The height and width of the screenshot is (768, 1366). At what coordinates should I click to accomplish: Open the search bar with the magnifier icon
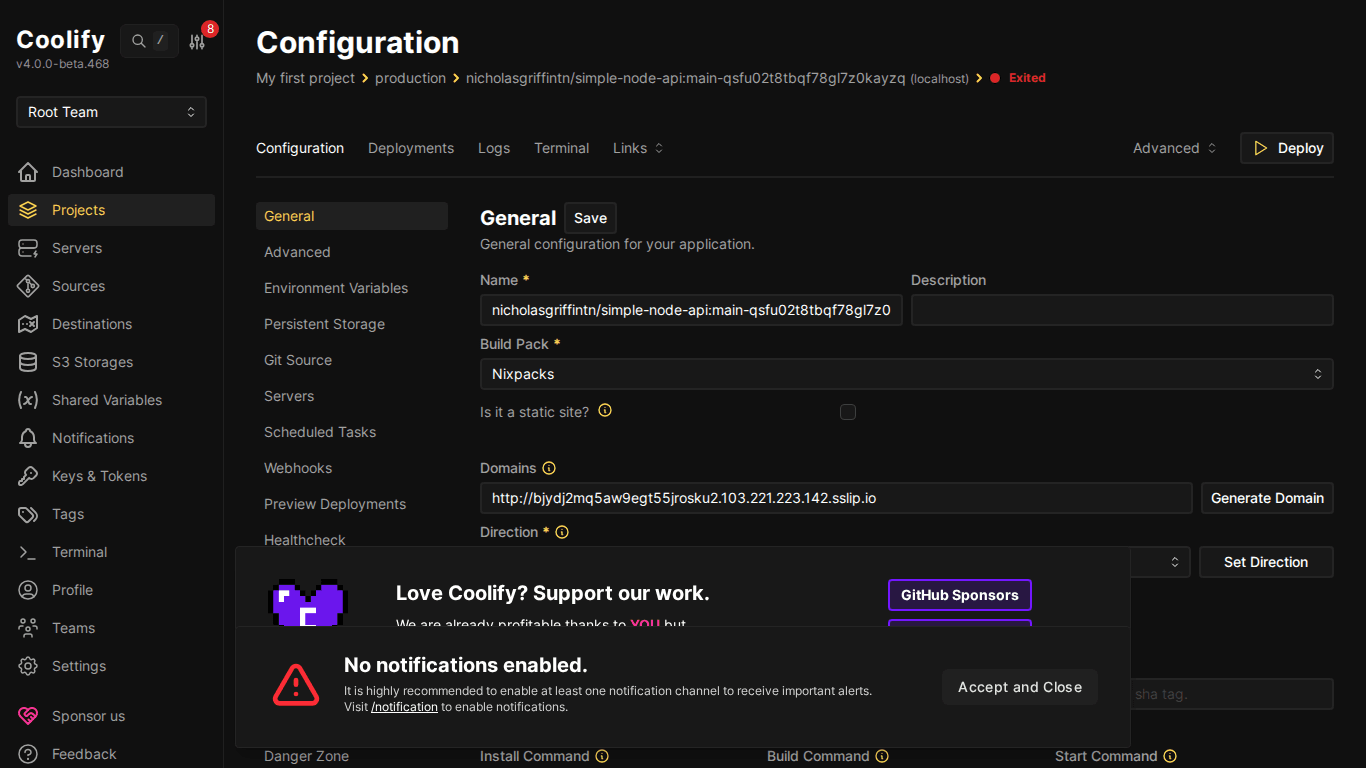click(x=137, y=41)
